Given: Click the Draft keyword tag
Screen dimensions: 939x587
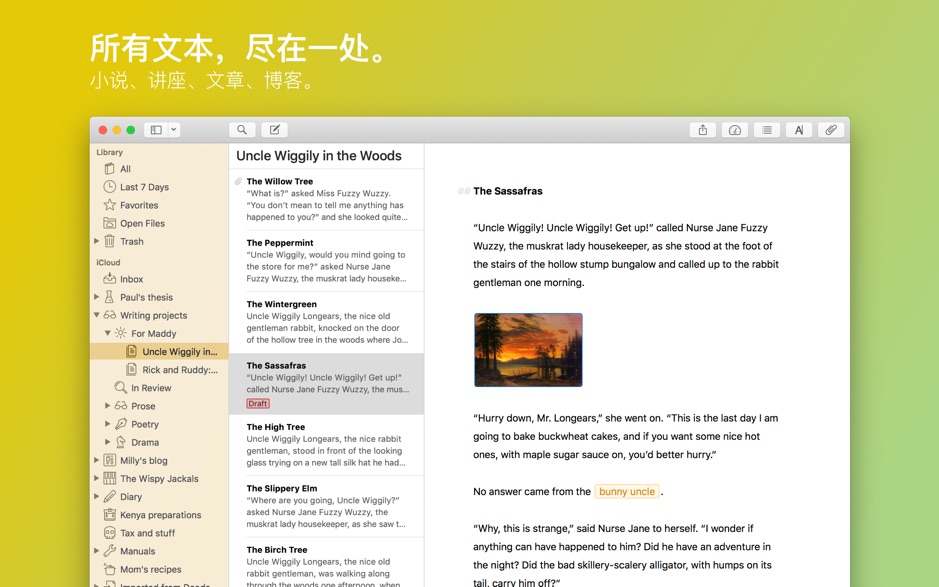Looking at the screenshot, I should click(258, 404).
